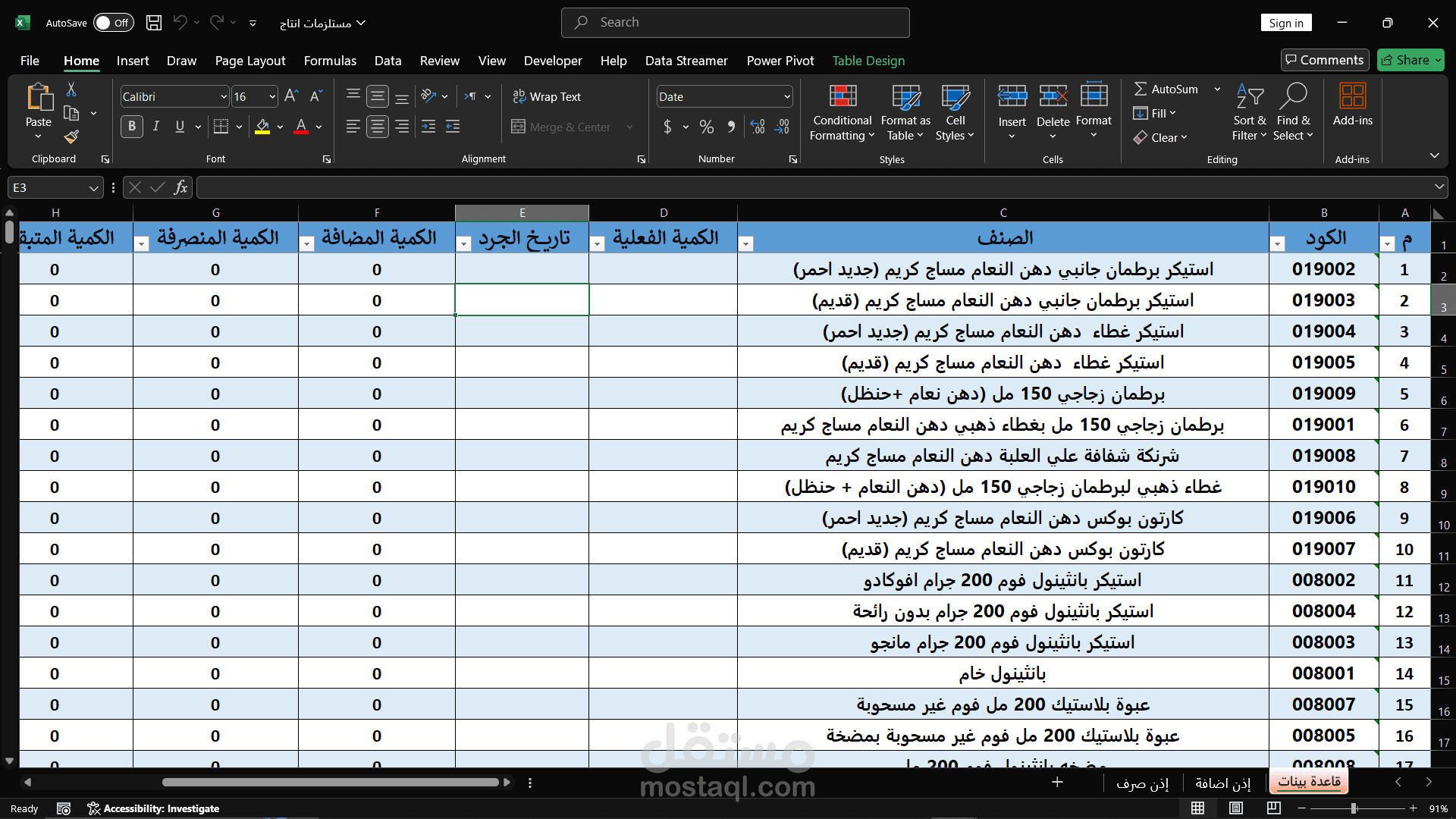1456x819 pixels.
Task: Click the Save disk icon
Action: click(x=154, y=23)
